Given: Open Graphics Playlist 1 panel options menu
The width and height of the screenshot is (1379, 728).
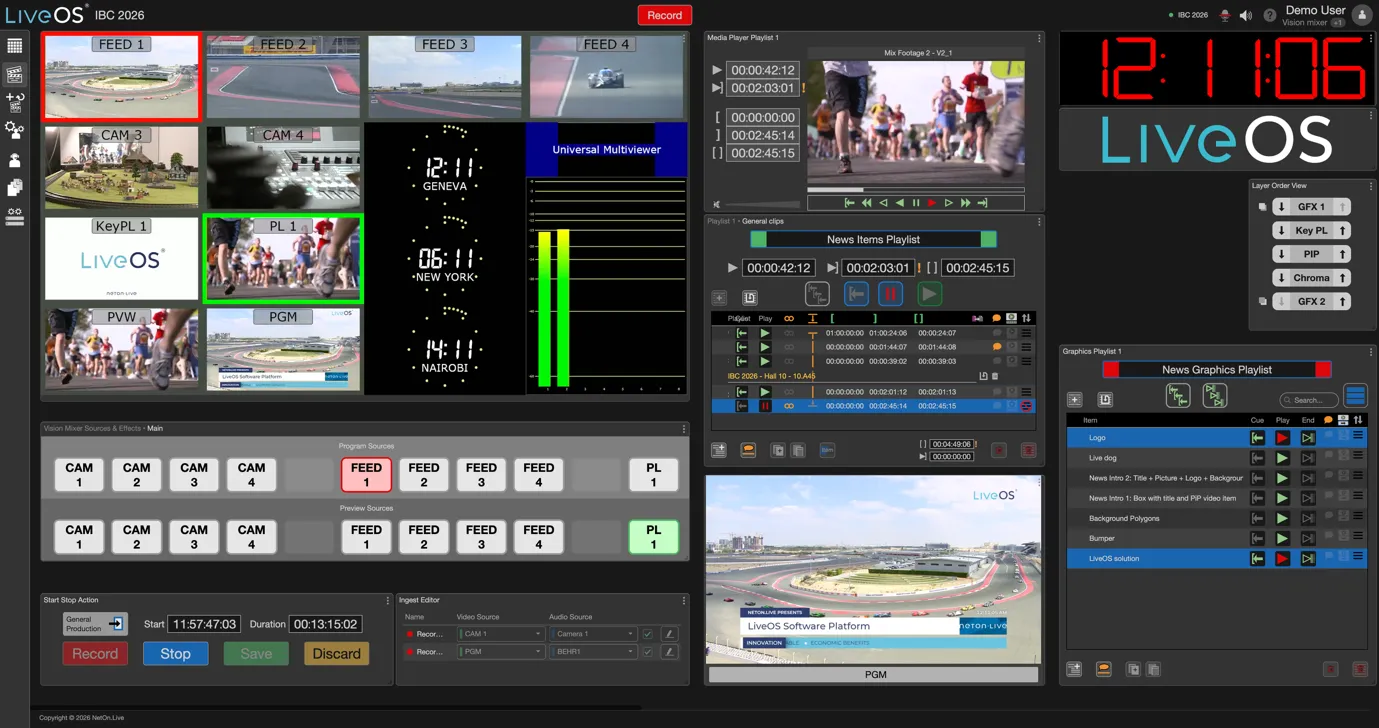Looking at the screenshot, I should (1371, 352).
